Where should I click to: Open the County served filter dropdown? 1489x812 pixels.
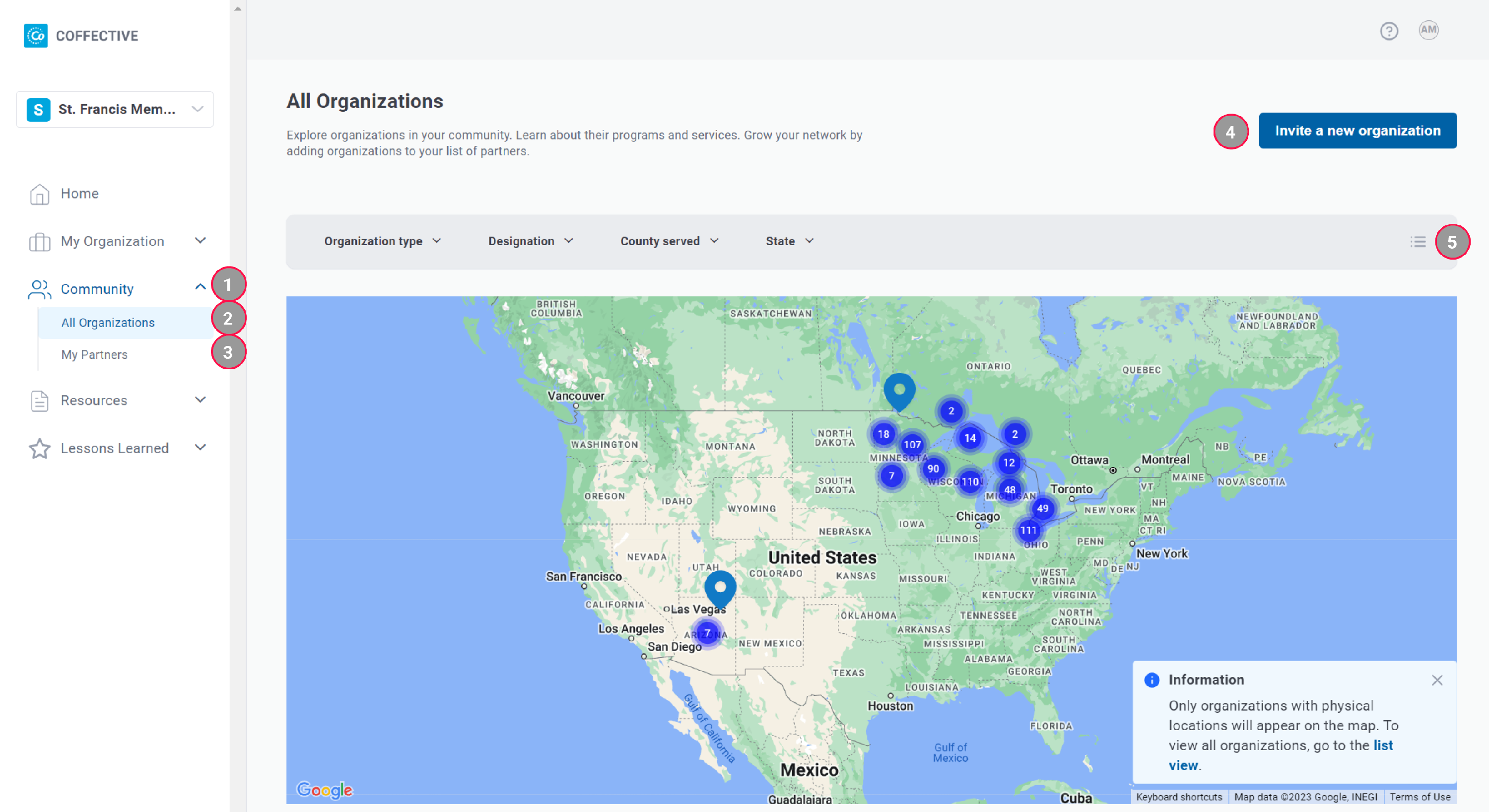click(669, 241)
